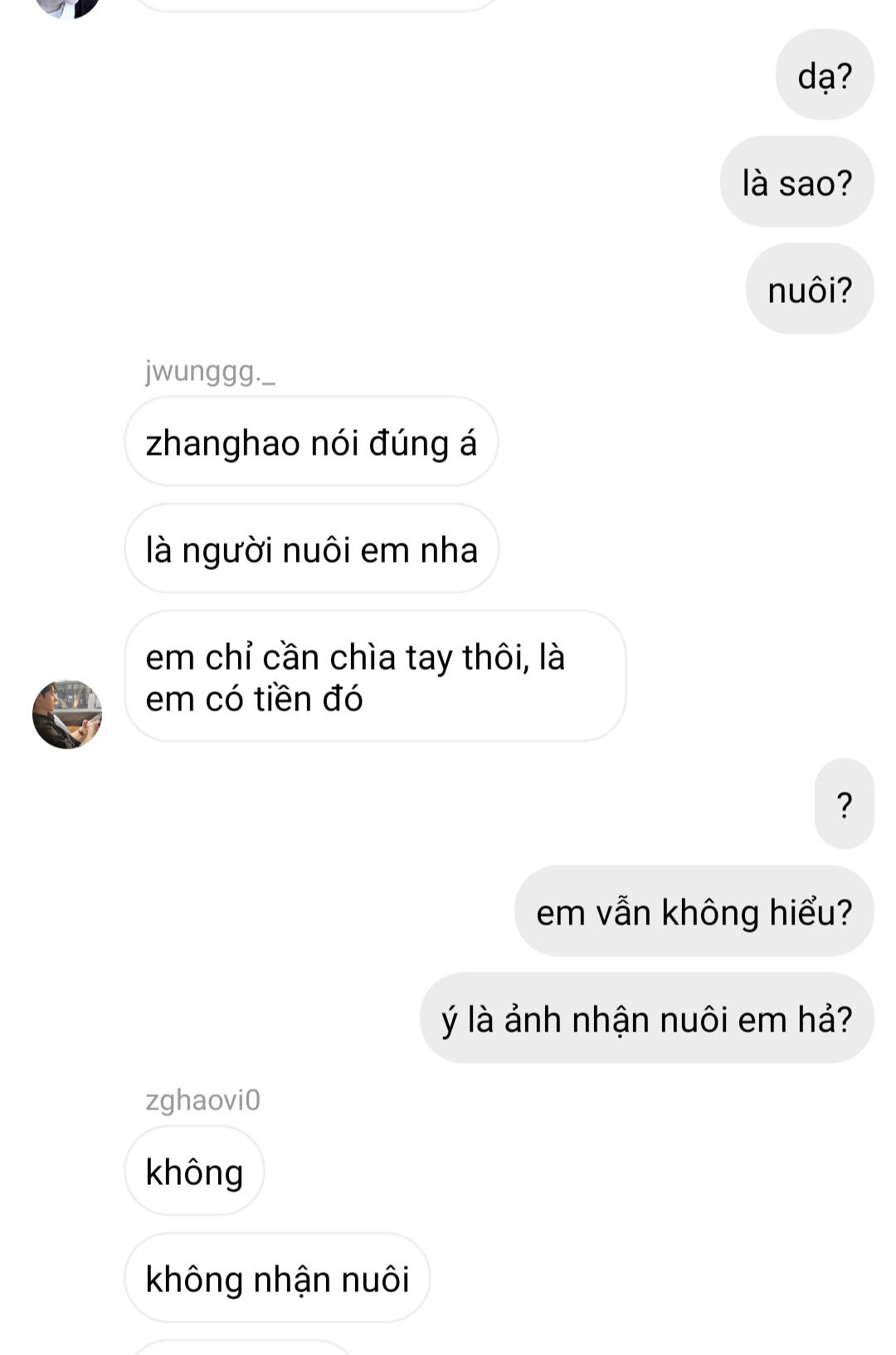Select the 'em vẫn không hiểu?' message

click(x=694, y=911)
